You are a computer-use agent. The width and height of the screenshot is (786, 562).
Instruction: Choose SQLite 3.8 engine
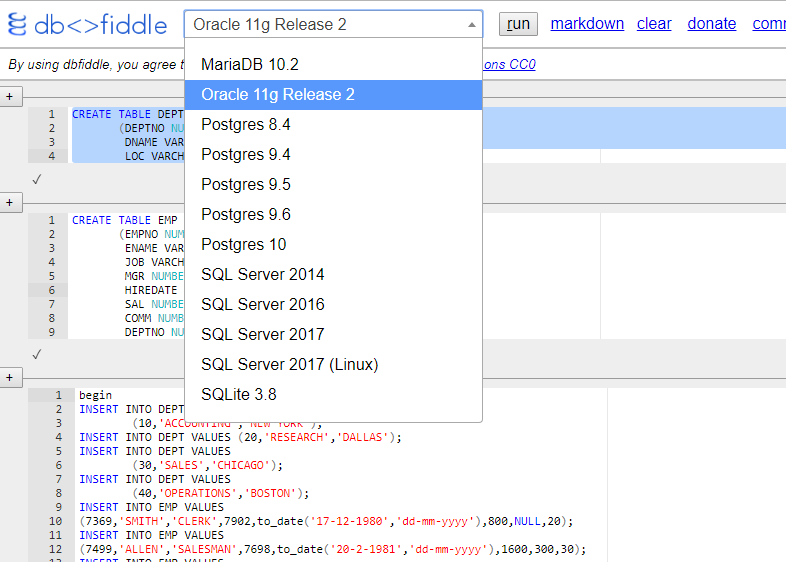(x=333, y=395)
